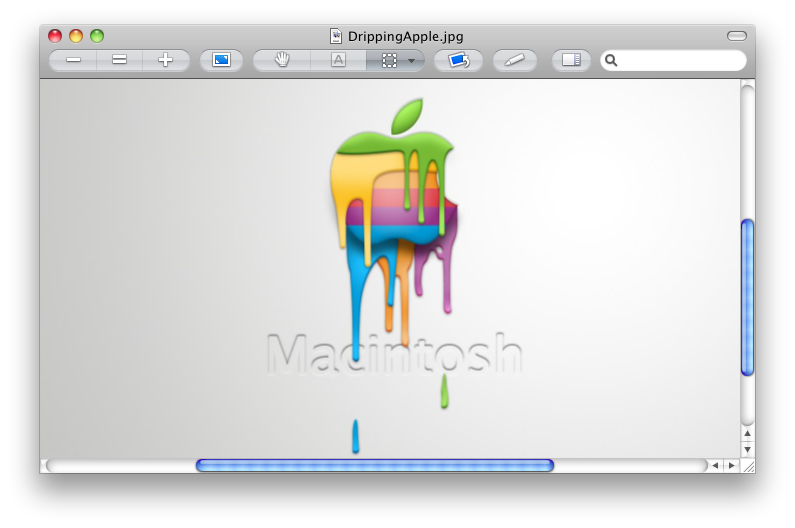The width and height of the screenshot is (795, 528).
Task: Activate the rectangular Select tool
Action: pyautogui.click(x=389, y=60)
